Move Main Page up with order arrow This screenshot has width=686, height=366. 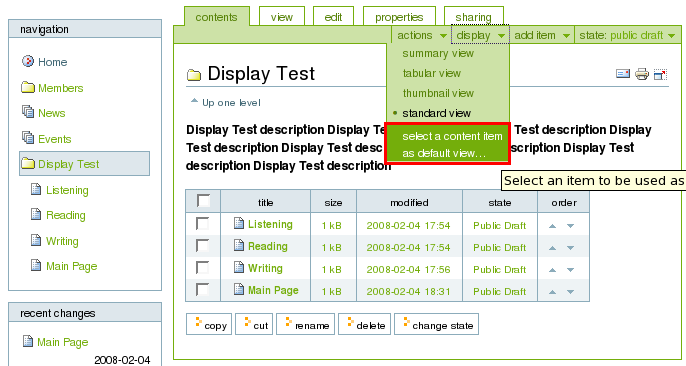click(553, 292)
